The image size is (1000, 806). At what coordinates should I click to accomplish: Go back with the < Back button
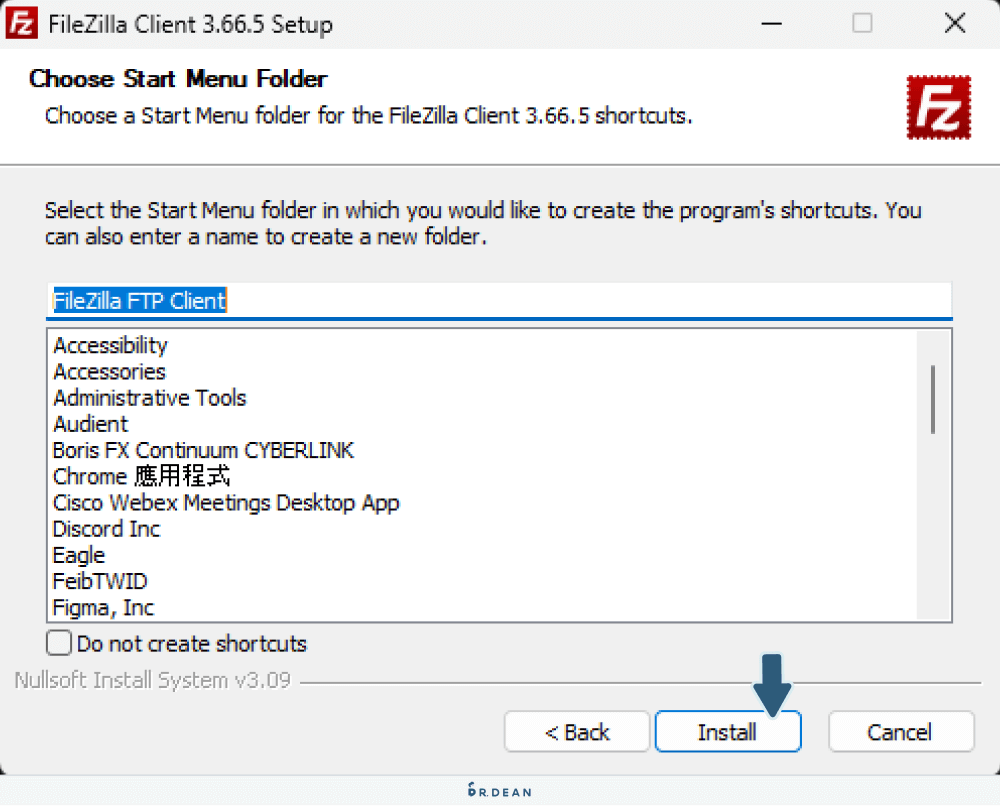[x=577, y=732]
